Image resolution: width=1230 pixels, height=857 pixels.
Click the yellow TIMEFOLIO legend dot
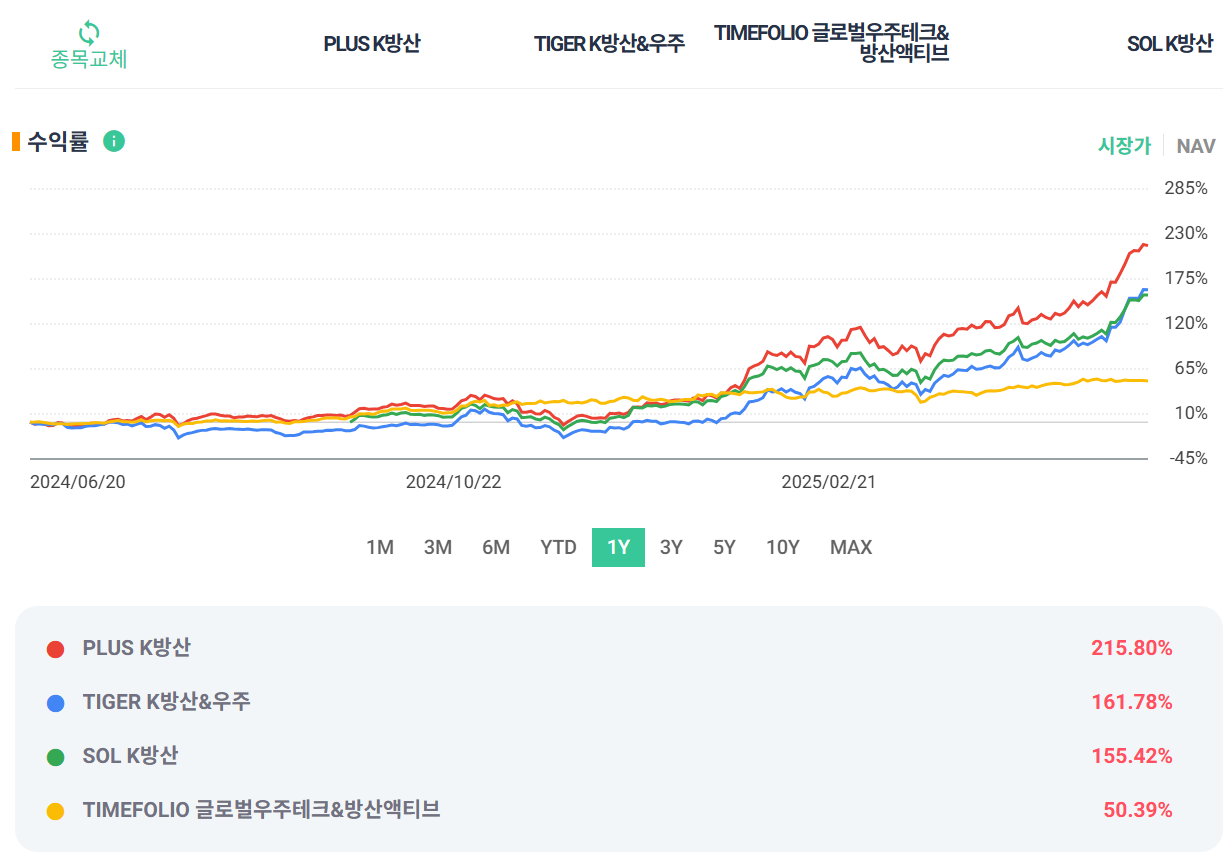tap(56, 811)
